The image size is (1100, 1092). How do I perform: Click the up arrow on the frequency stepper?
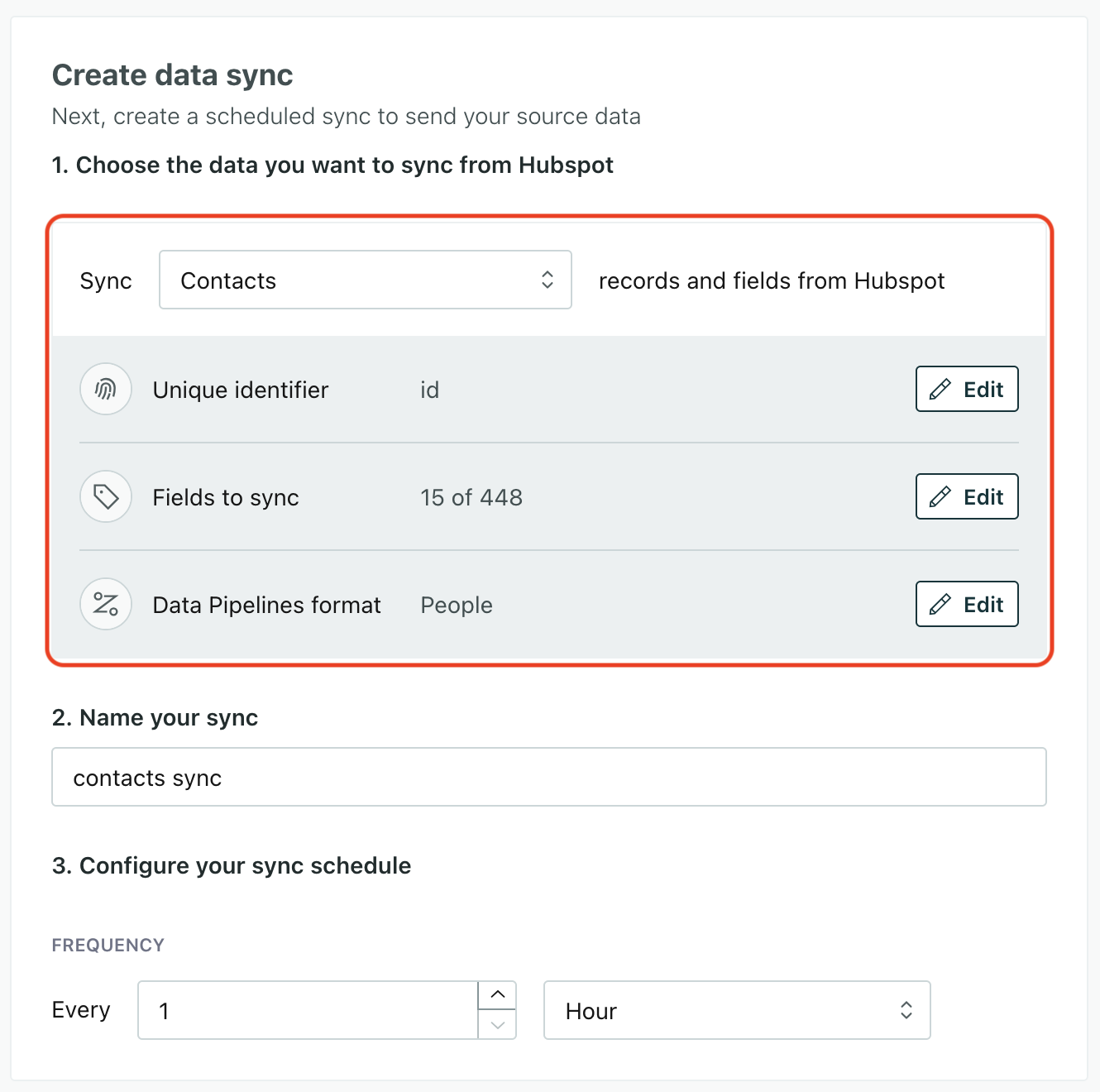coord(498,994)
